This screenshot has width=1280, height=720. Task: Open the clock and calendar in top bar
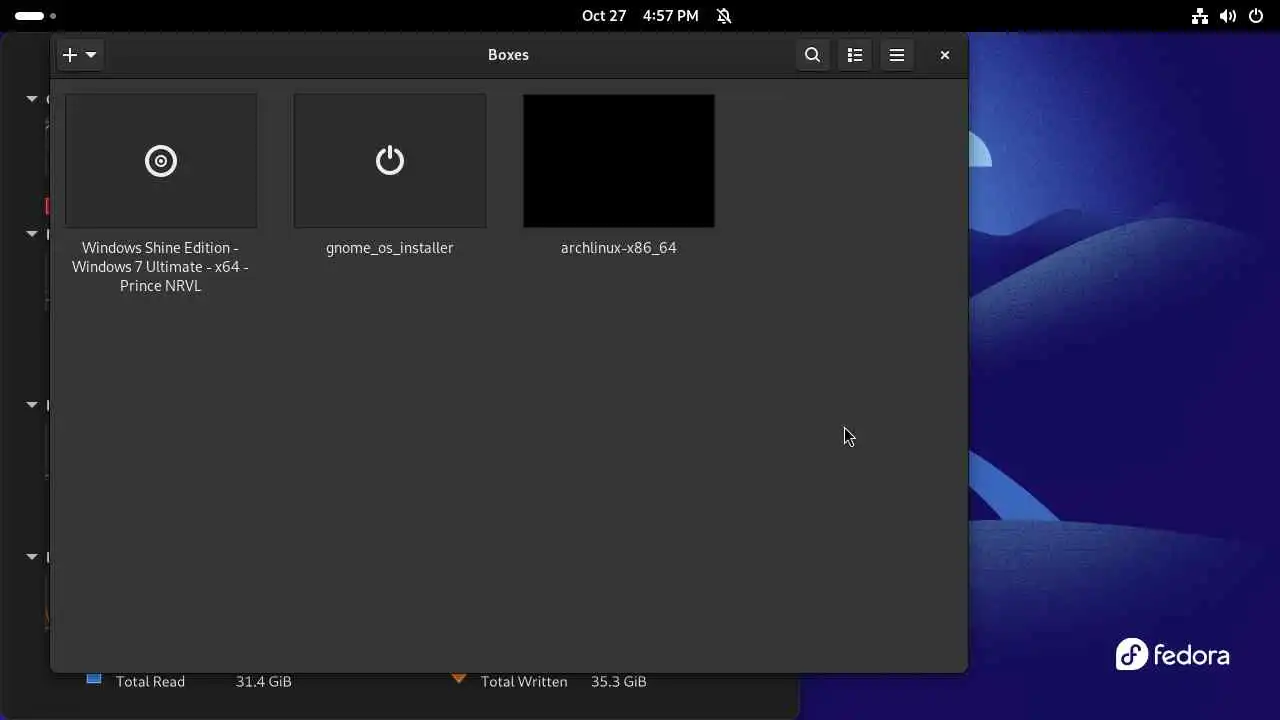pos(640,16)
